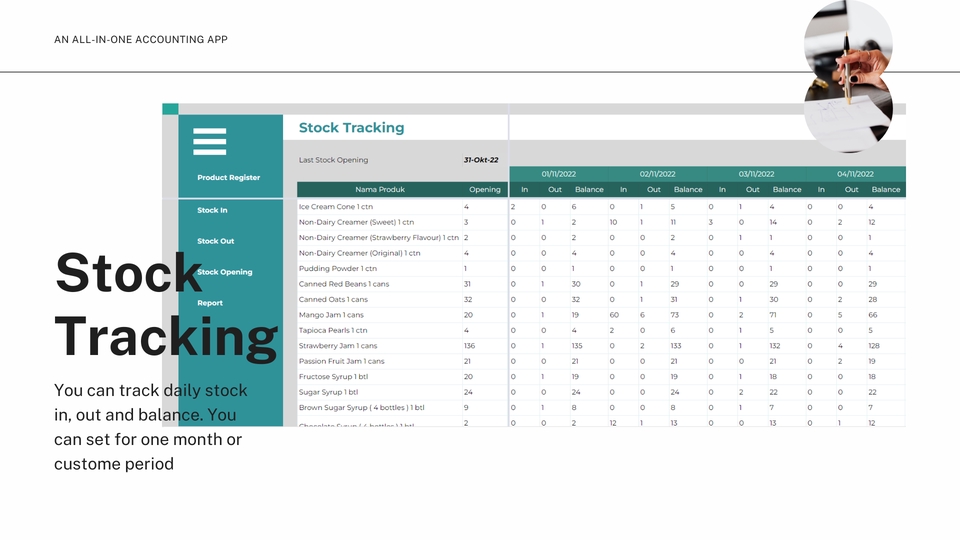Open the Stock Opening menu item
This screenshot has height=540, width=960.
[x=225, y=272]
